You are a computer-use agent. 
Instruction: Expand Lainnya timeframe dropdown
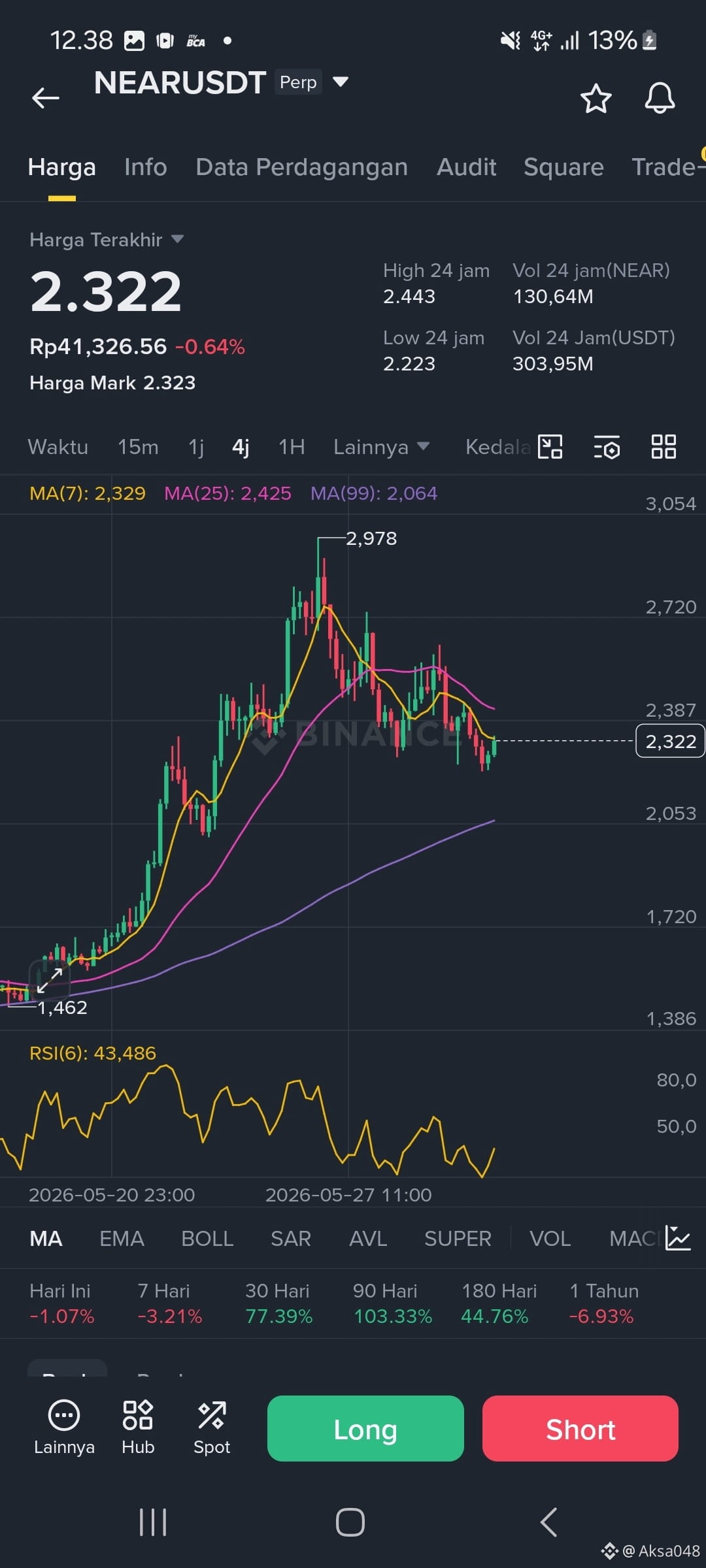coord(381,447)
